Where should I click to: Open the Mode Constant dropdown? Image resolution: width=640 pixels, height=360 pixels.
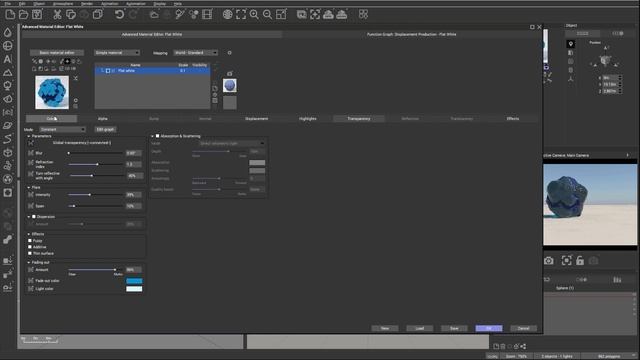tap(62, 129)
